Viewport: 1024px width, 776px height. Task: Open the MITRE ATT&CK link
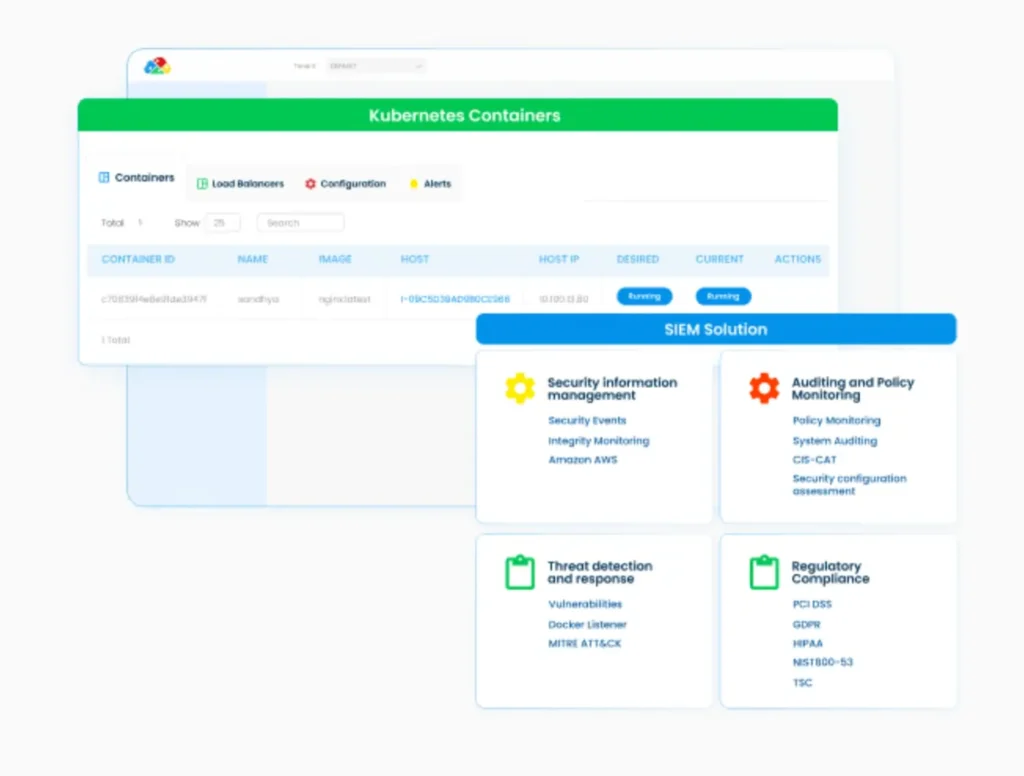click(584, 644)
